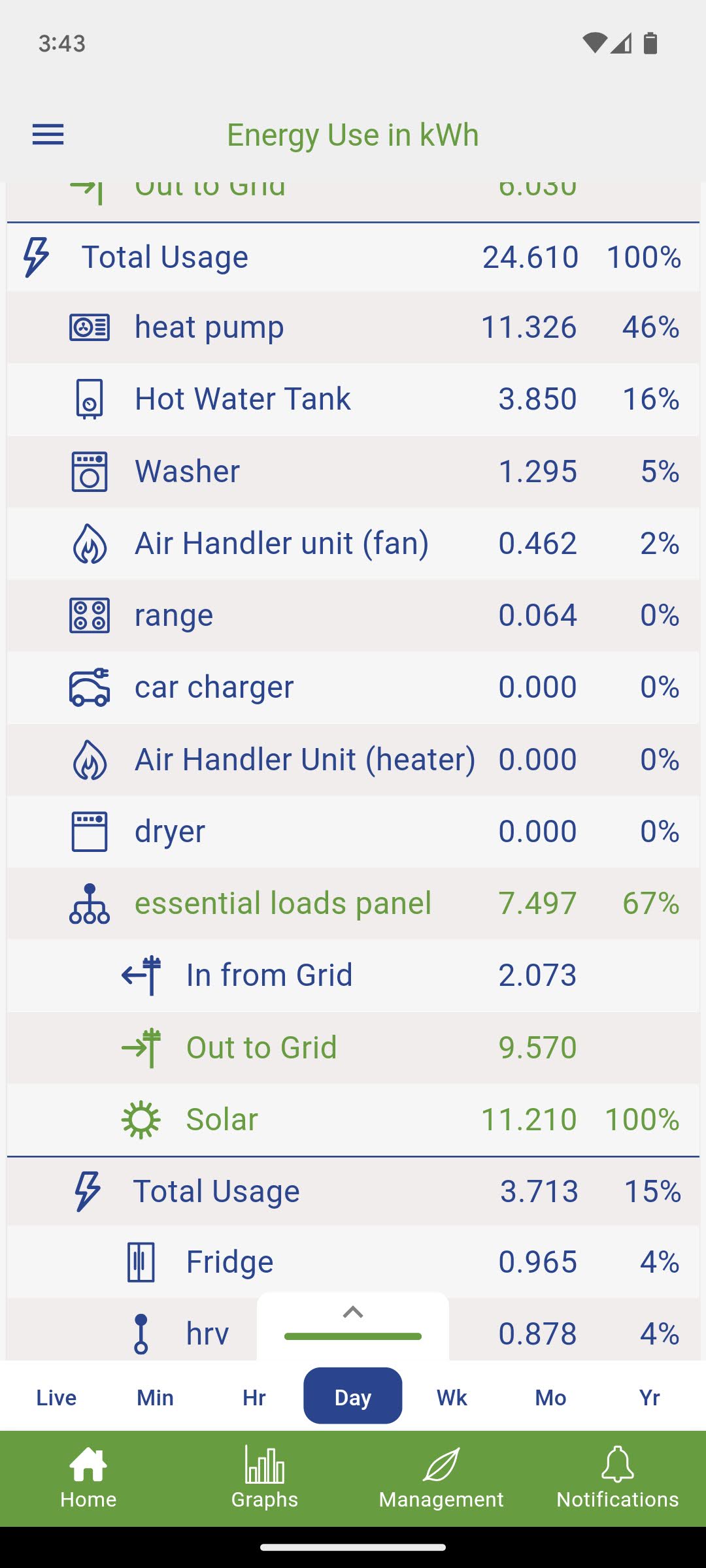Image resolution: width=706 pixels, height=1568 pixels.
Task: Tap the car charger icon
Action: 90,687
